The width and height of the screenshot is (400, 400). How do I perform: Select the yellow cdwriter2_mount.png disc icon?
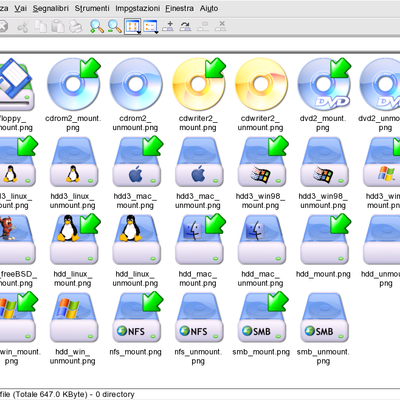199,84
